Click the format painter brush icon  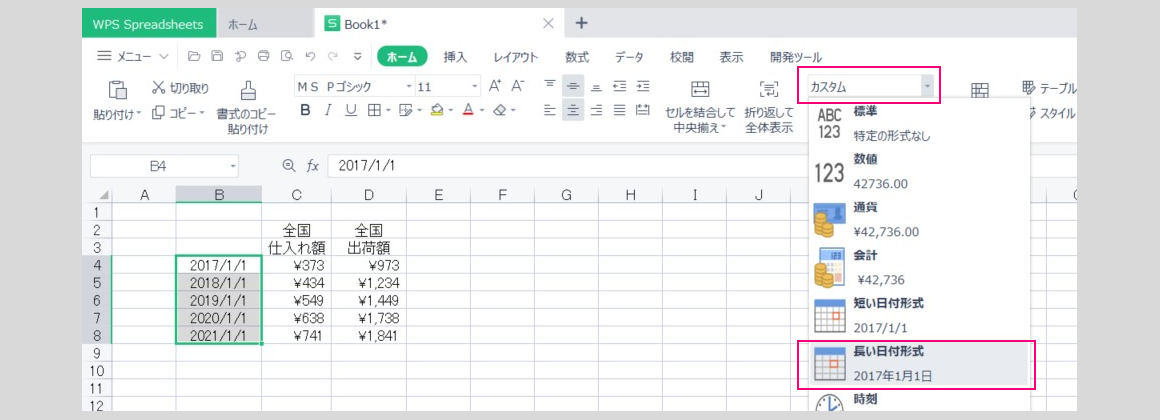click(x=248, y=90)
